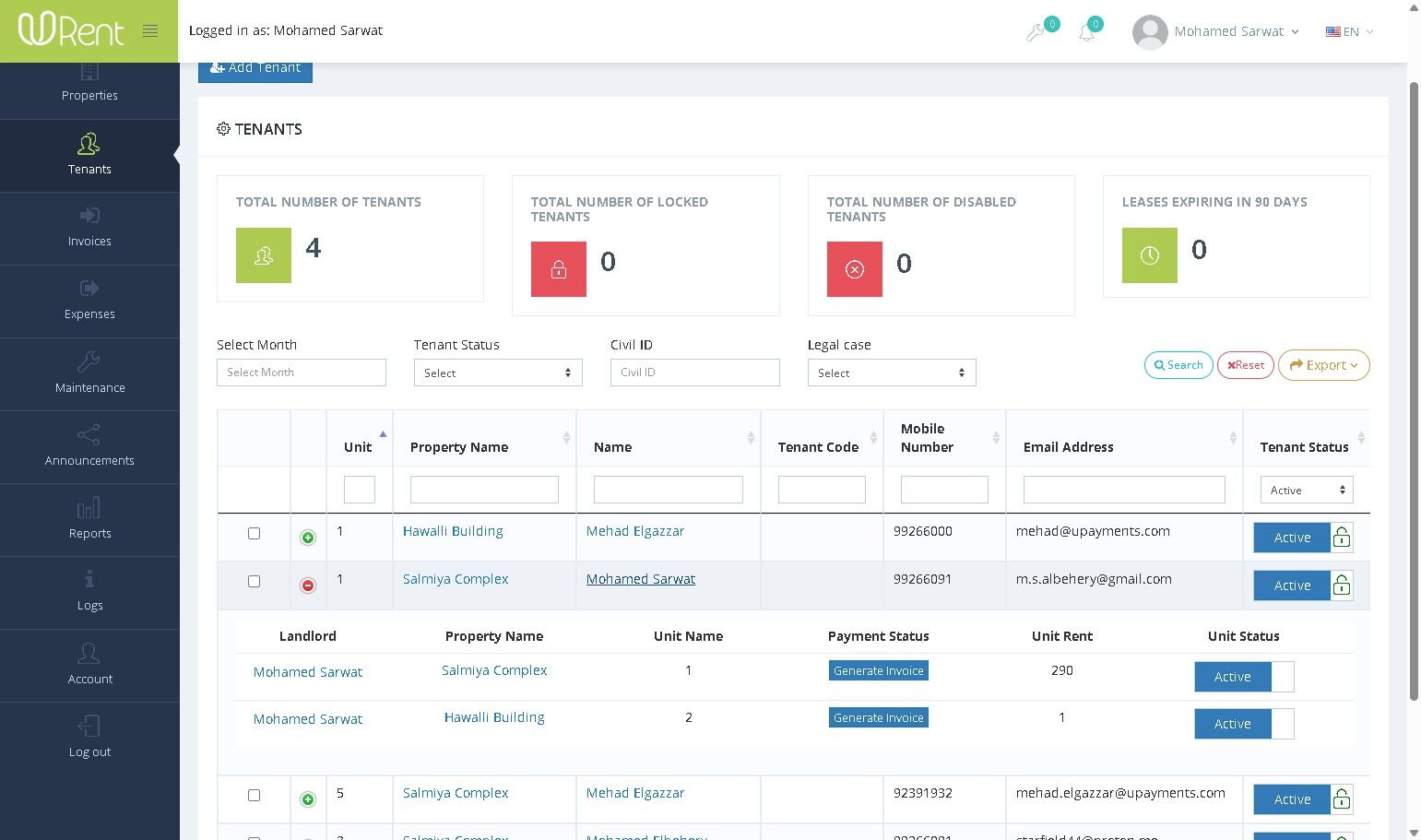Click the Search button

click(1178, 365)
